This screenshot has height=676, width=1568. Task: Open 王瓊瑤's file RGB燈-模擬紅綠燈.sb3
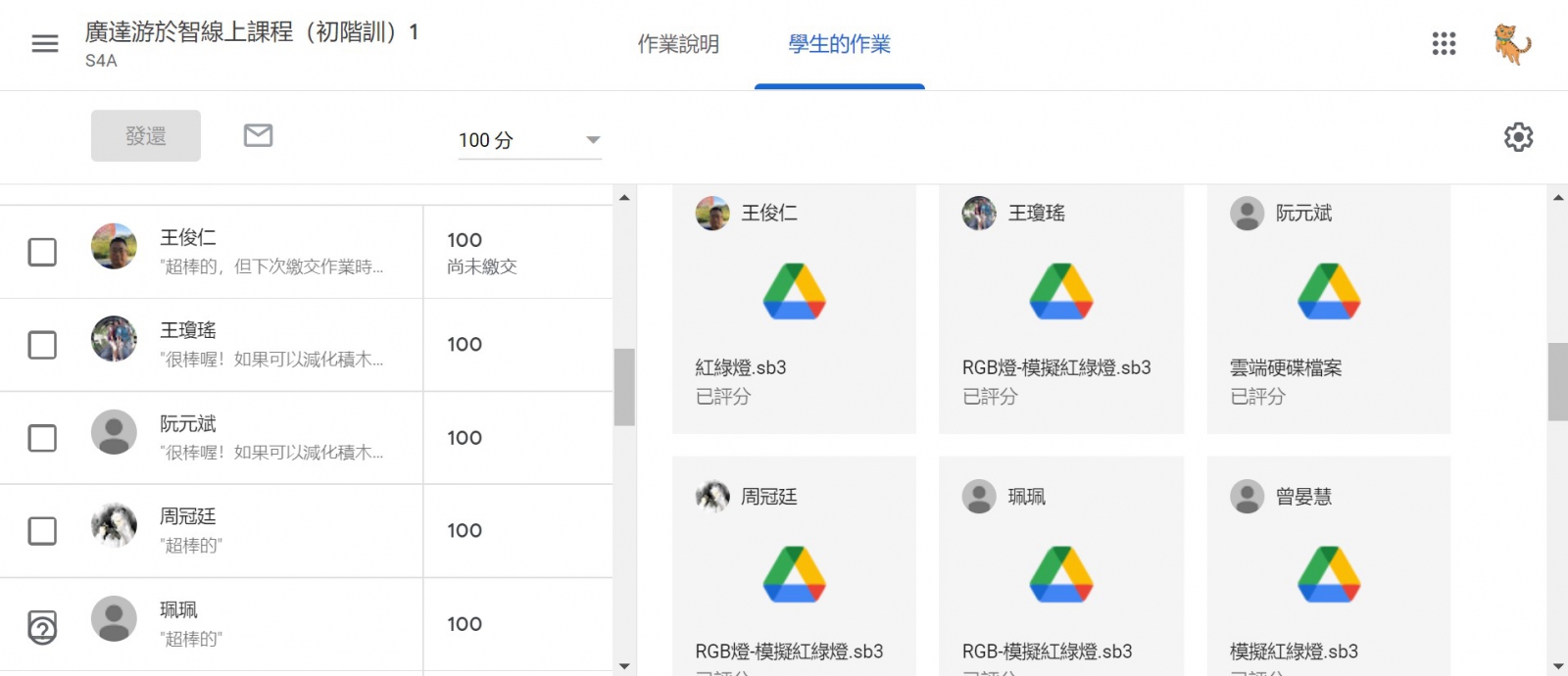[x=1056, y=367]
